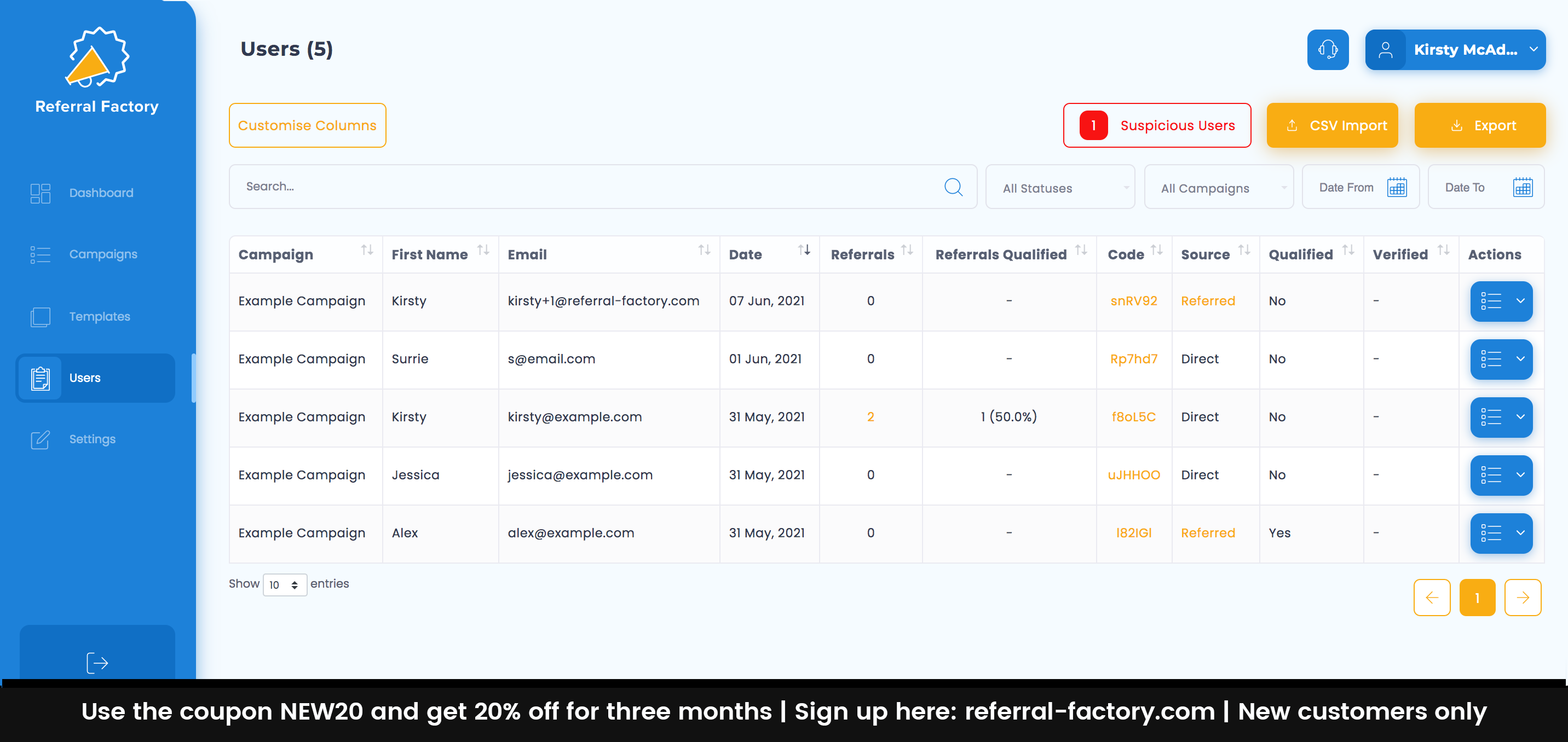Click the Suspicious Users button
Viewport: 1568px width, 742px height.
1156,125
